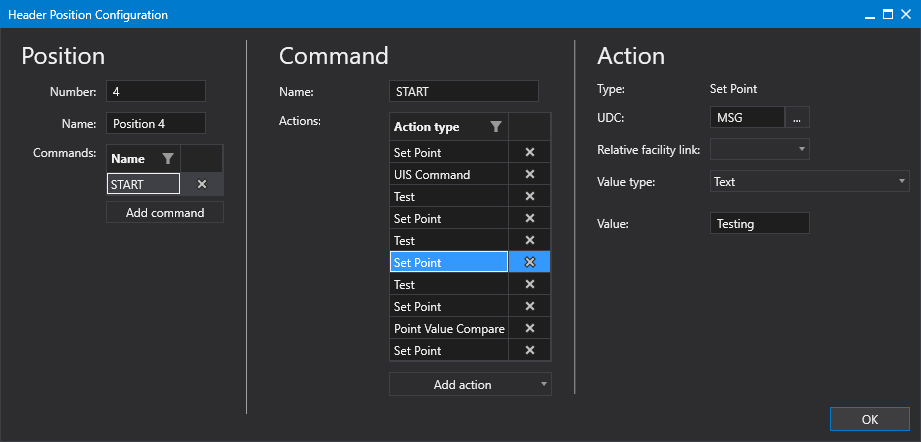Remove the UIS Command action

[529, 174]
